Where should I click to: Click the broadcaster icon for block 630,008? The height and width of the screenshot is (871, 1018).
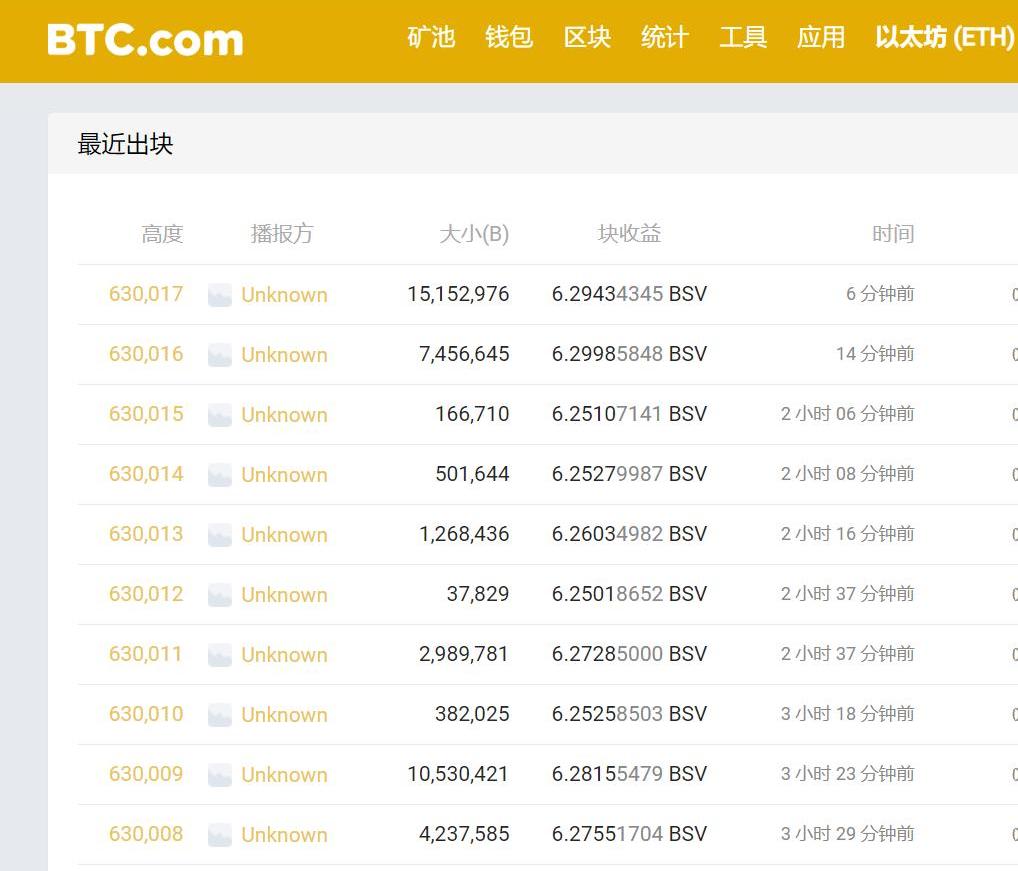(x=220, y=835)
